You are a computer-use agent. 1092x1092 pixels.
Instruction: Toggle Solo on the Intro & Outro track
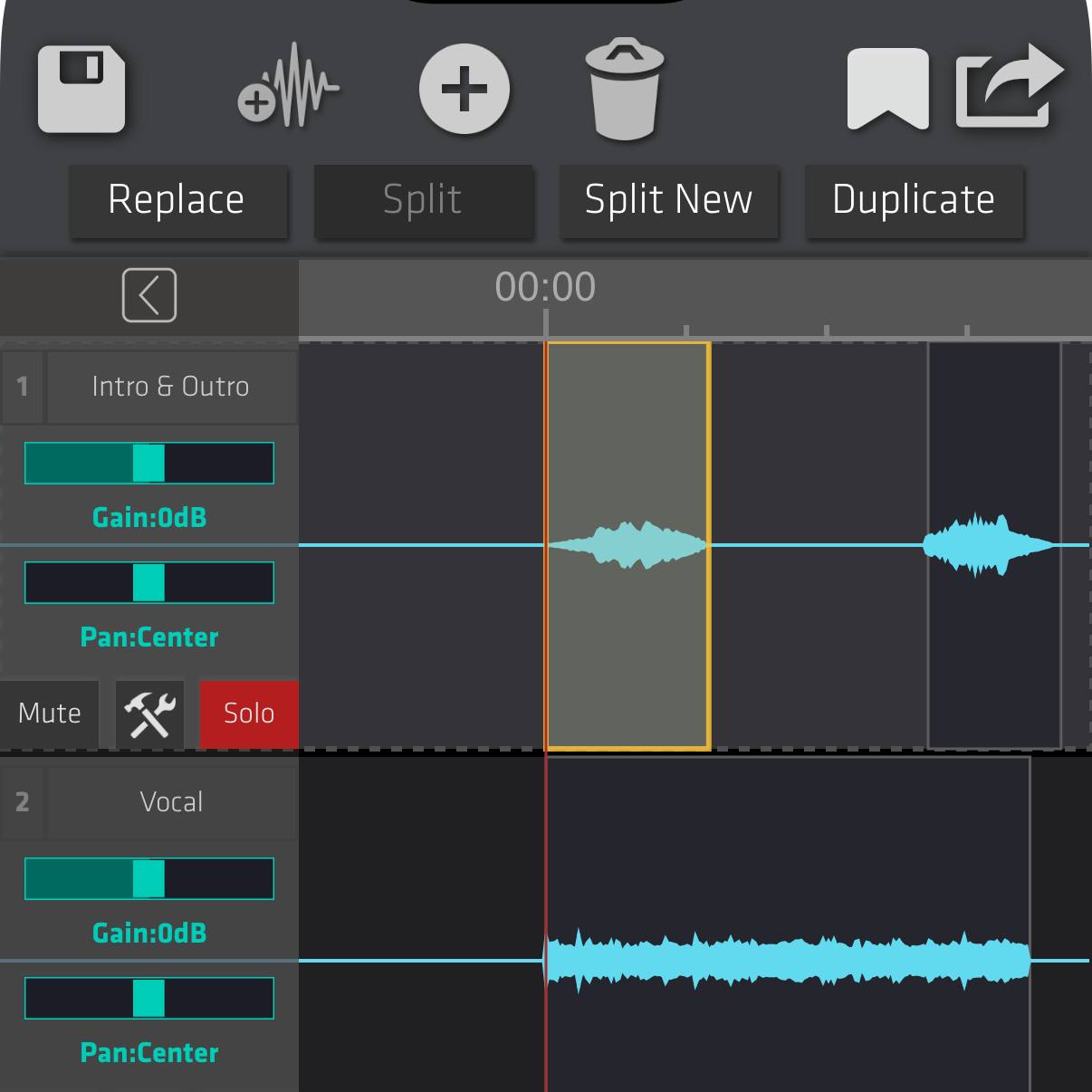249,714
